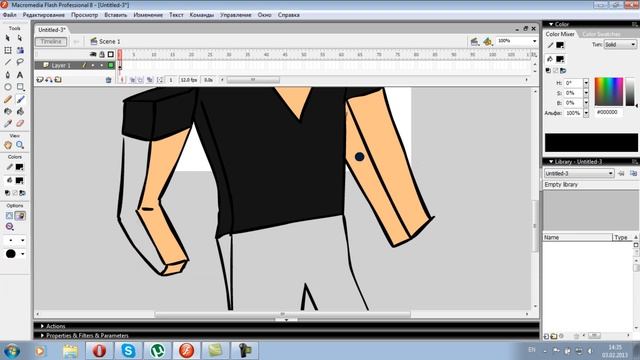
Task: Click the hex color #000000 field
Action: (608, 112)
